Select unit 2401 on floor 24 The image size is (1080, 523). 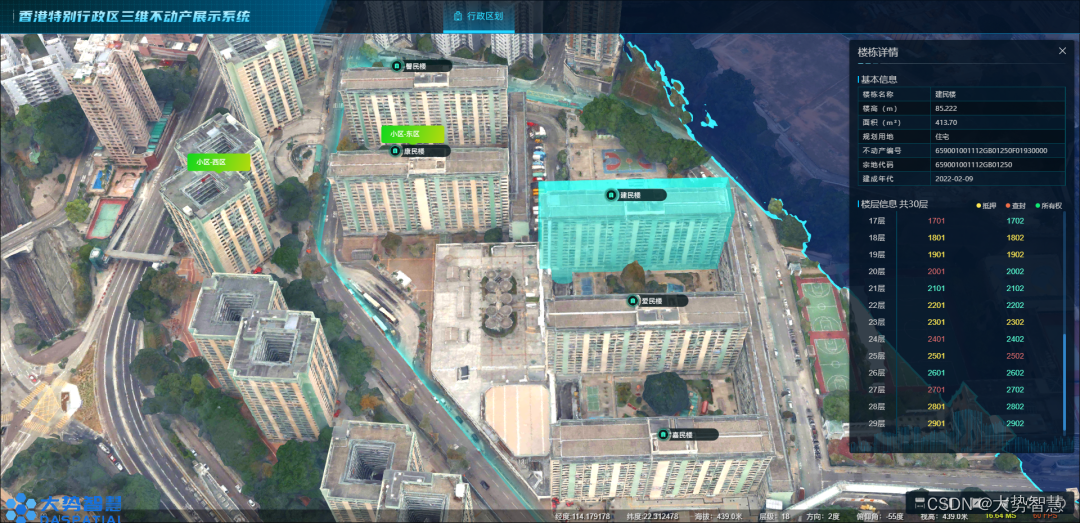936,339
